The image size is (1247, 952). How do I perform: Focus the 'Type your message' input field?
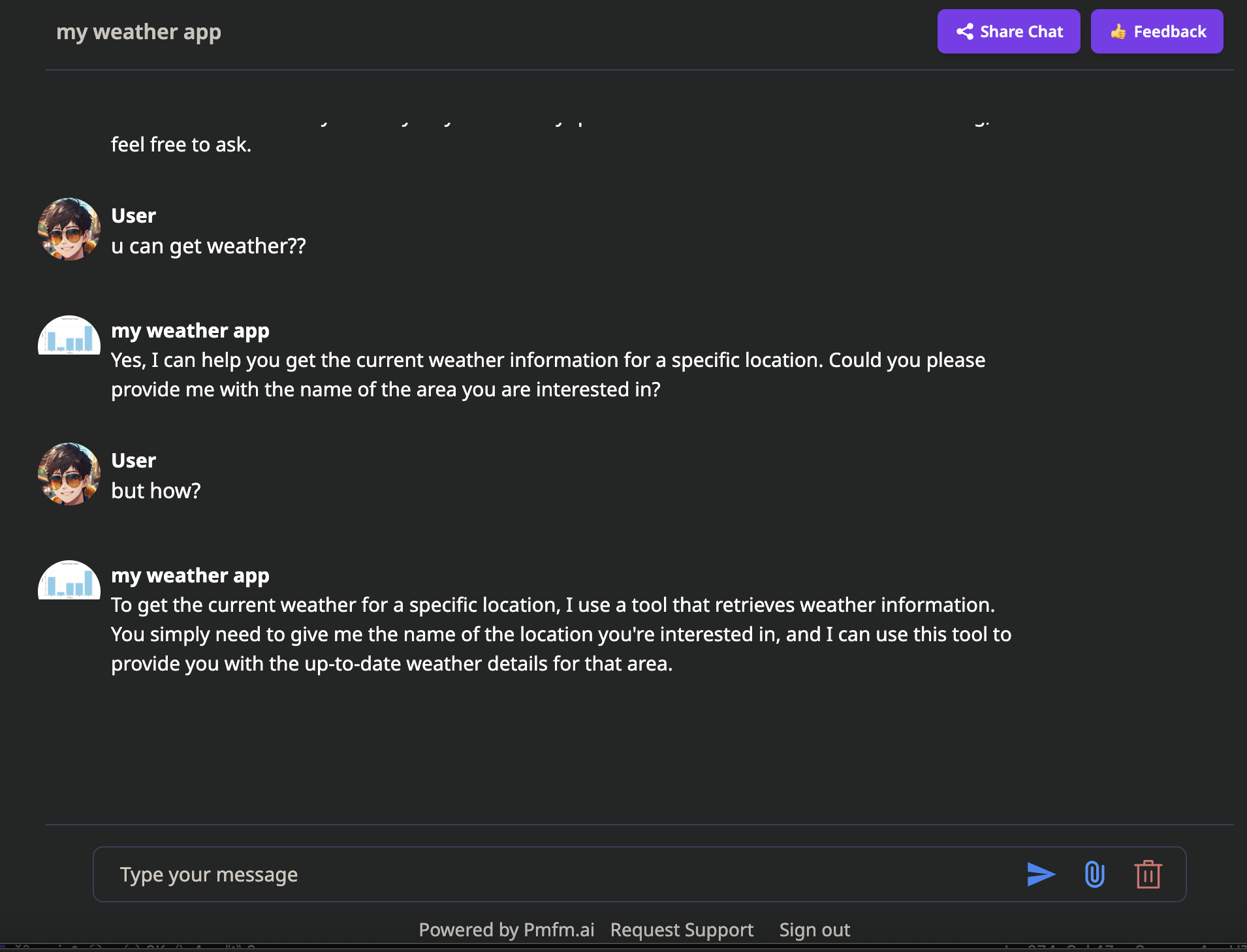(x=457, y=874)
